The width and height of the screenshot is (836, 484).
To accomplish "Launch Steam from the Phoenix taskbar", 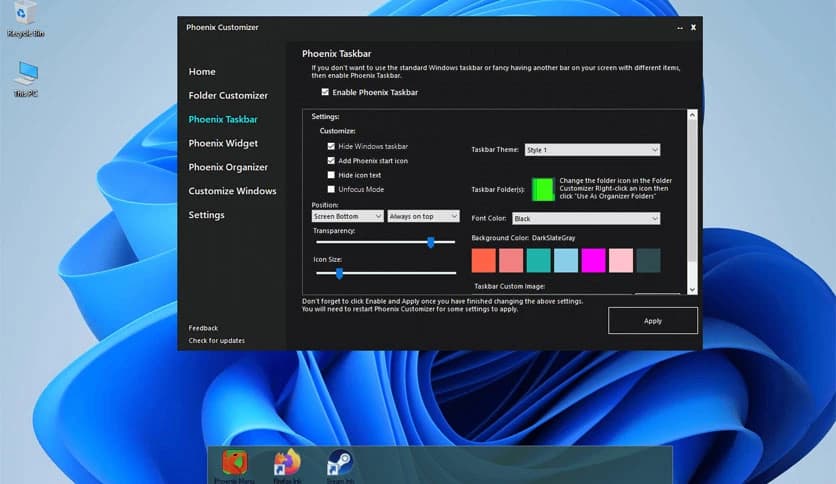I will [x=340, y=463].
